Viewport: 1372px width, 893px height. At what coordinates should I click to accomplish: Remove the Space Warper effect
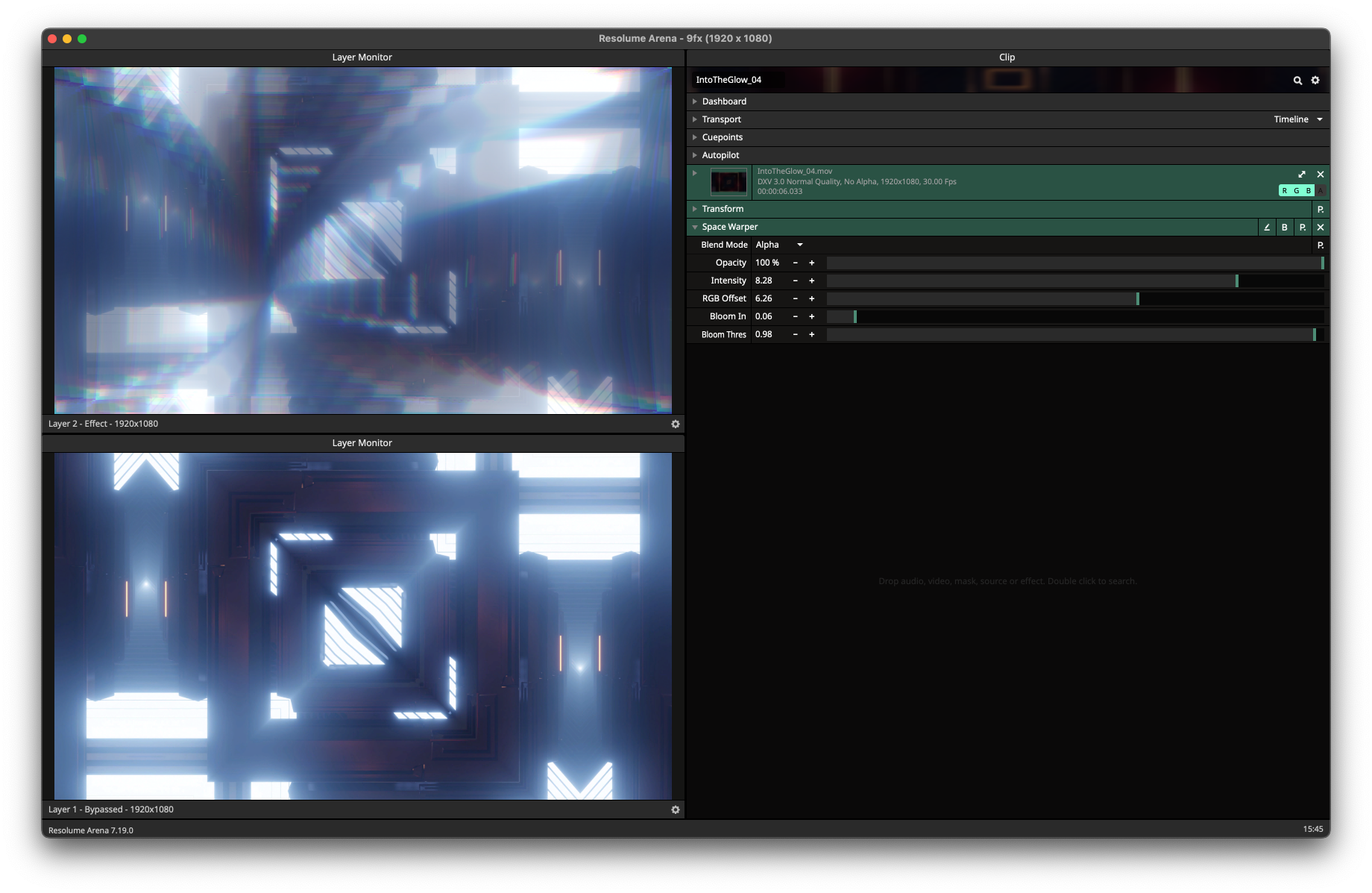coord(1321,228)
